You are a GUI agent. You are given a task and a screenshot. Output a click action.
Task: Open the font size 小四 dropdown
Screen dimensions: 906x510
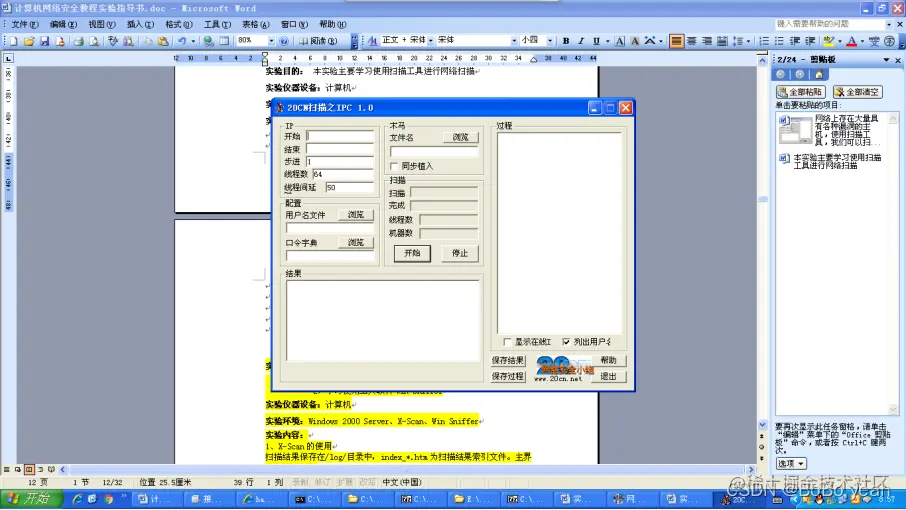coord(549,40)
